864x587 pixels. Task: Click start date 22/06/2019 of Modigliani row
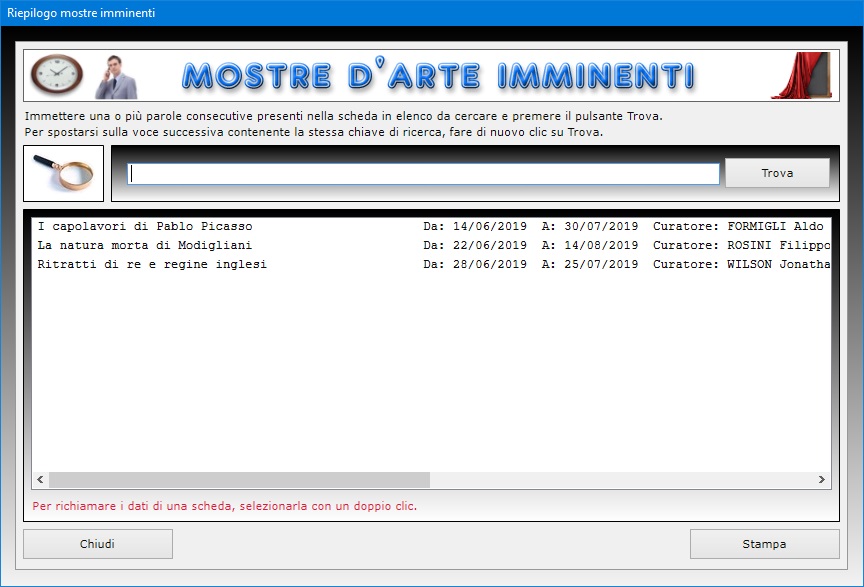pos(490,245)
